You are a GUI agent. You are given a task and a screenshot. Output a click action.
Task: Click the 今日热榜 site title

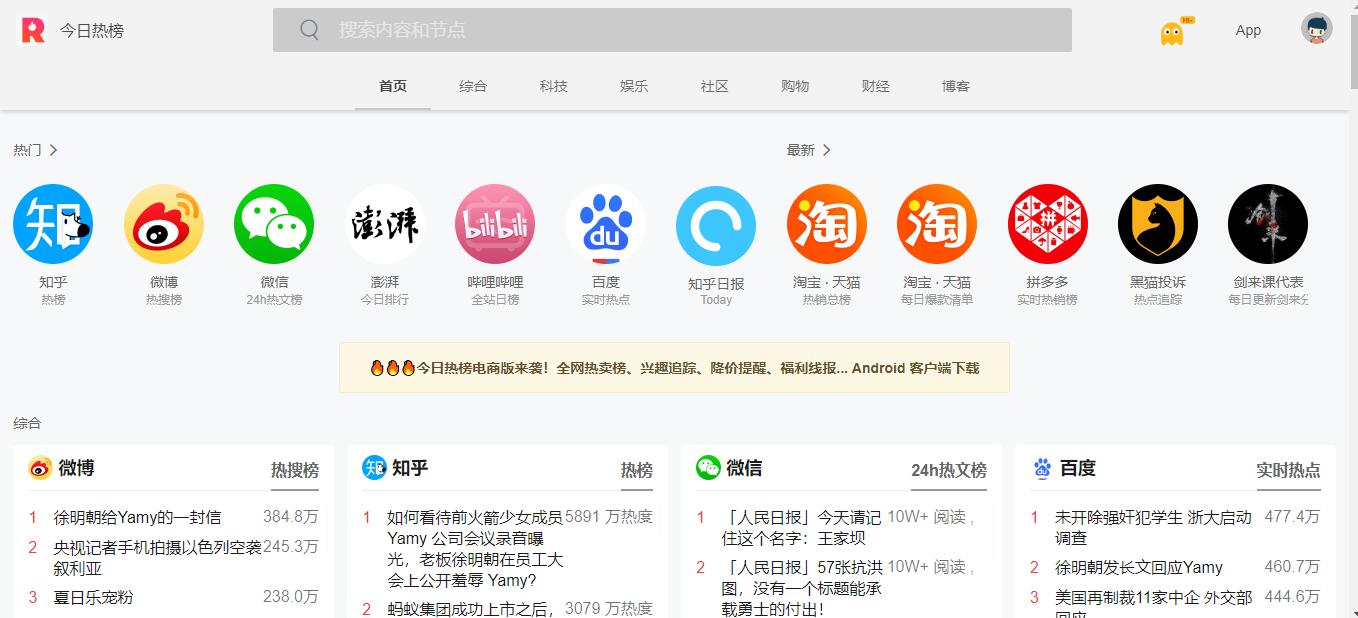tap(92, 31)
